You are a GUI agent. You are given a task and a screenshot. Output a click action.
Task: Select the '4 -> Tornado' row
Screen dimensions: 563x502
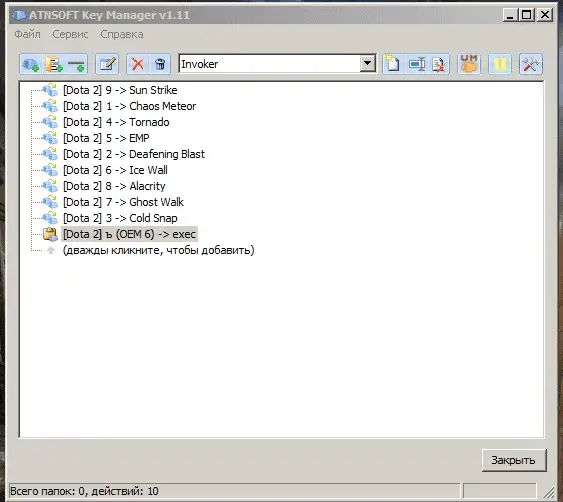click(116, 122)
